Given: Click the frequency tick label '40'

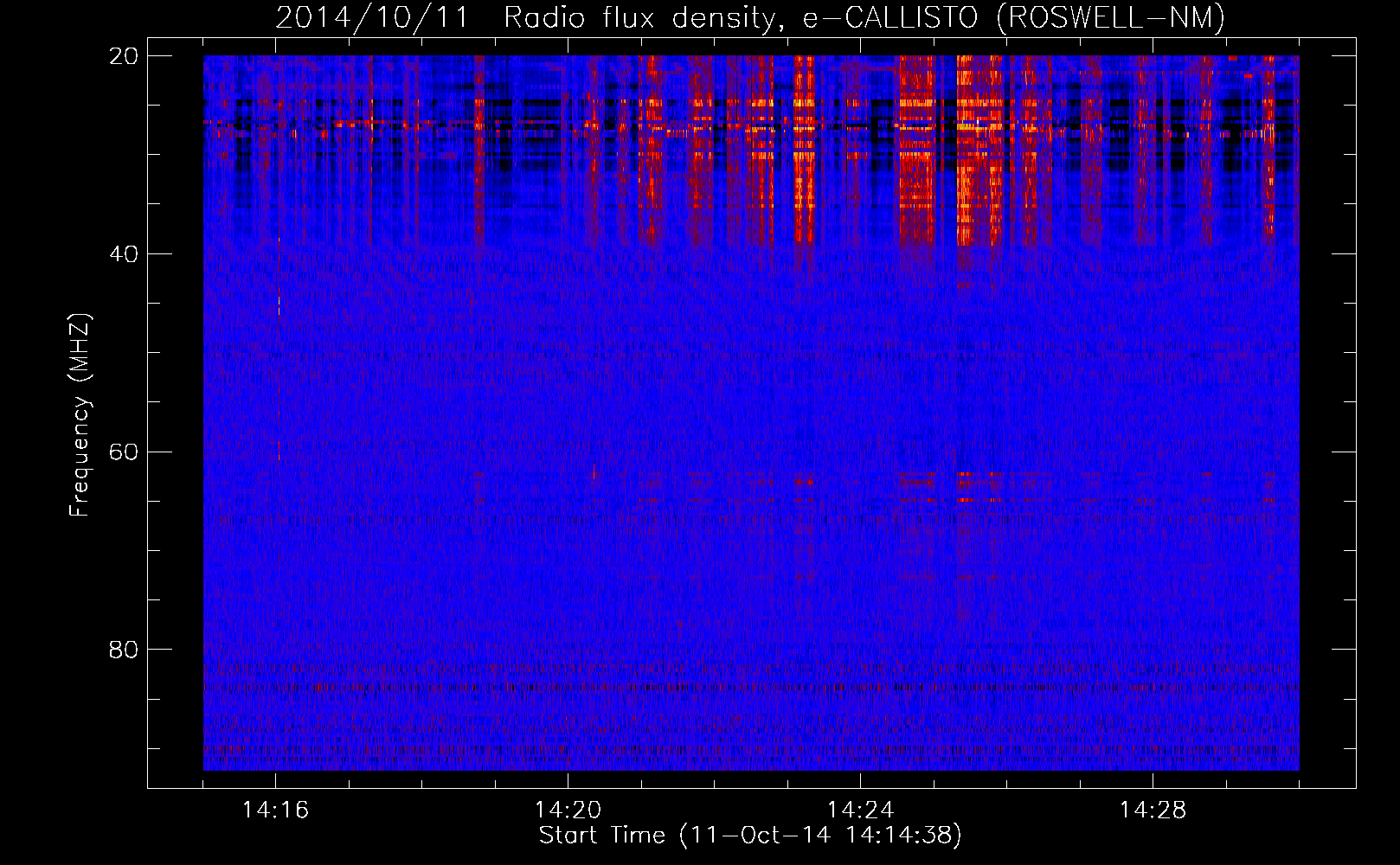Looking at the screenshot, I should [124, 254].
